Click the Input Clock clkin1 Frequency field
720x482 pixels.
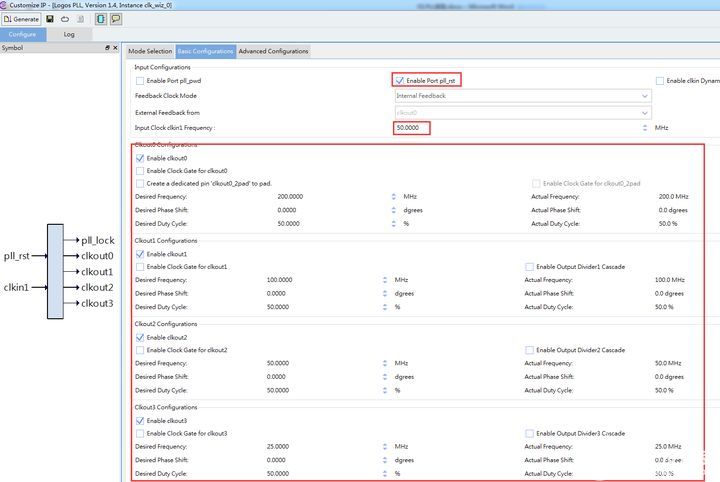[x=411, y=128]
